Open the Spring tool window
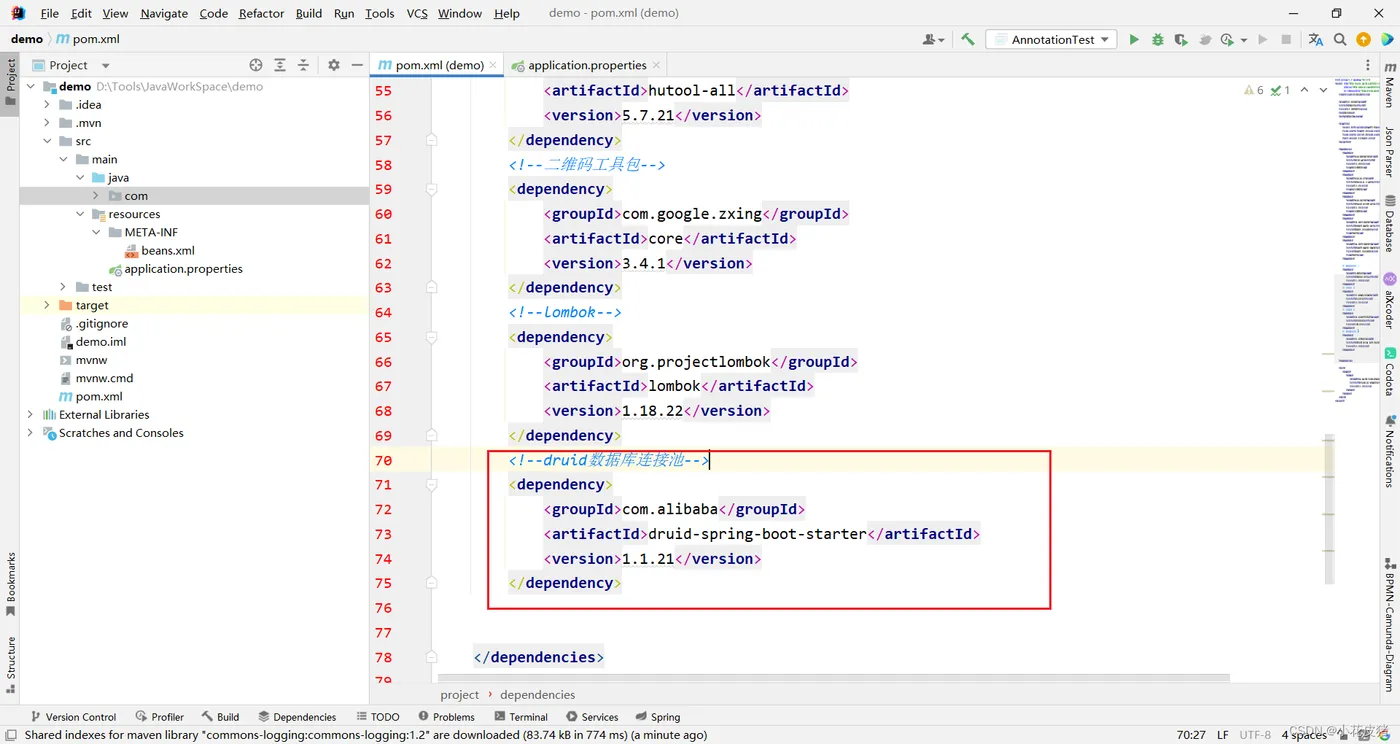Screen dimensions: 1400x744 click(x=657, y=717)
